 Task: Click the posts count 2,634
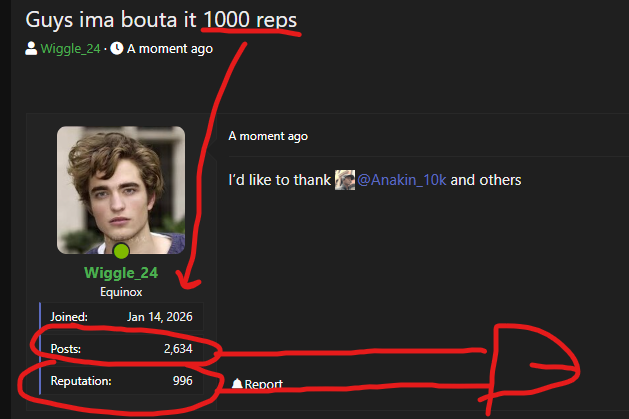pyautogui.click(x=178, y=349)
